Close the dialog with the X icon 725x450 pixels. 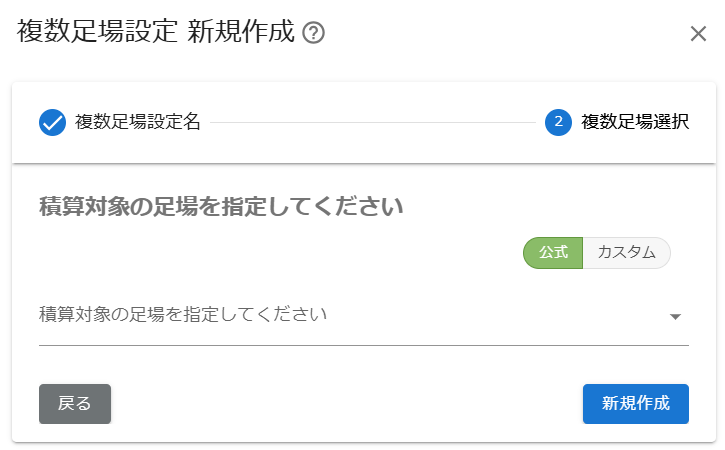point(698,34)
